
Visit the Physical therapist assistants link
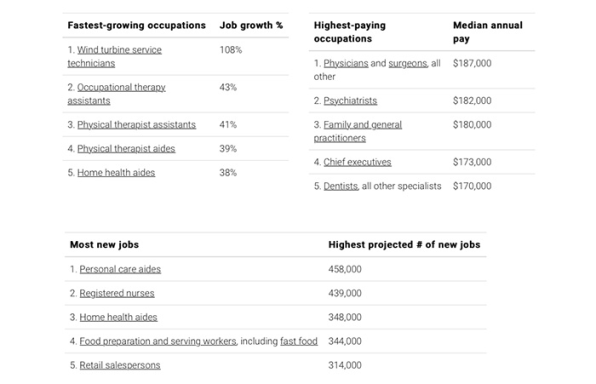point(136,125)
